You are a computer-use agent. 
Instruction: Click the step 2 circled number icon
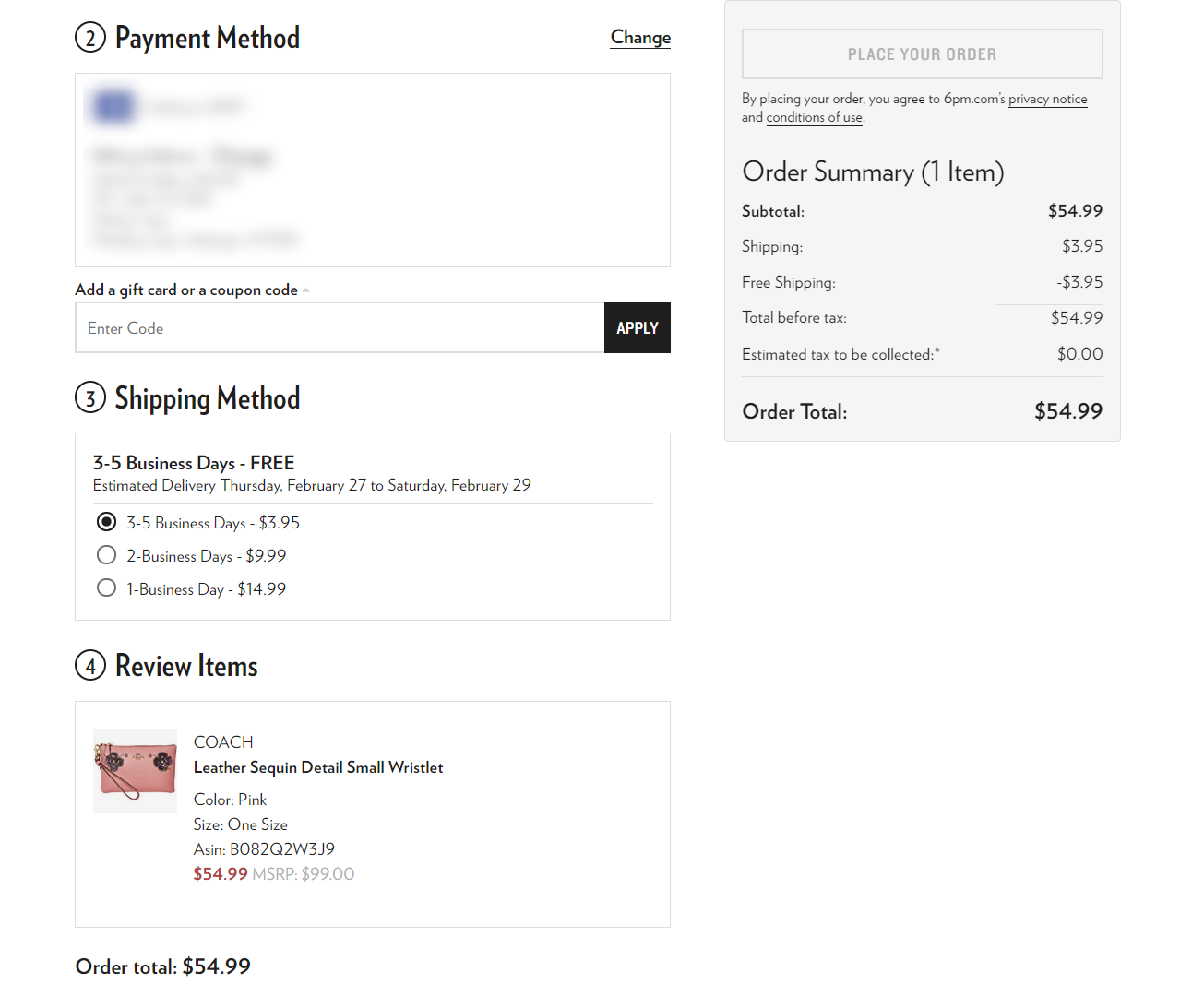point(90,38)
